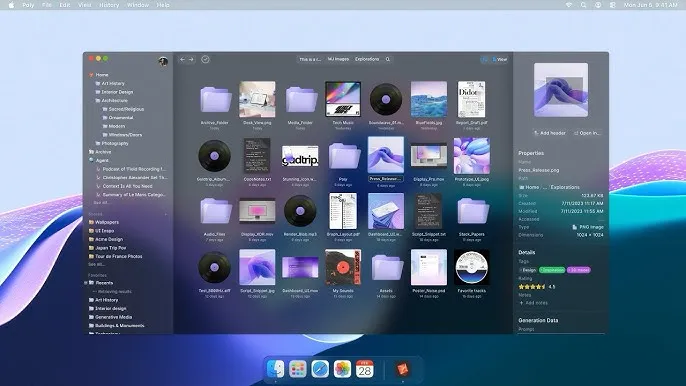
Task: Open the Context Is All You Need item
Action: click(124, 186)
